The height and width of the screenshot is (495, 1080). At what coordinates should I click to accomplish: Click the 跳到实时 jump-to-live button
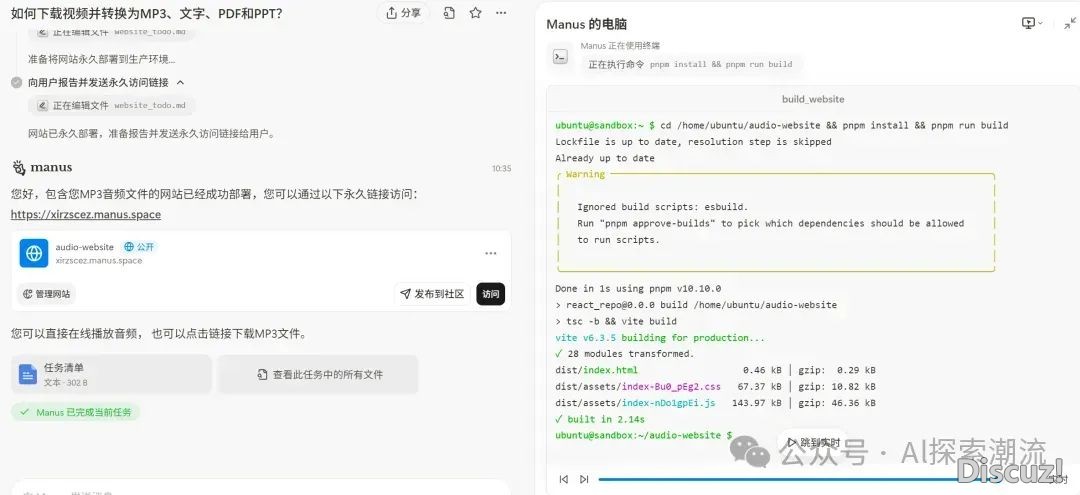pos(812,442)
